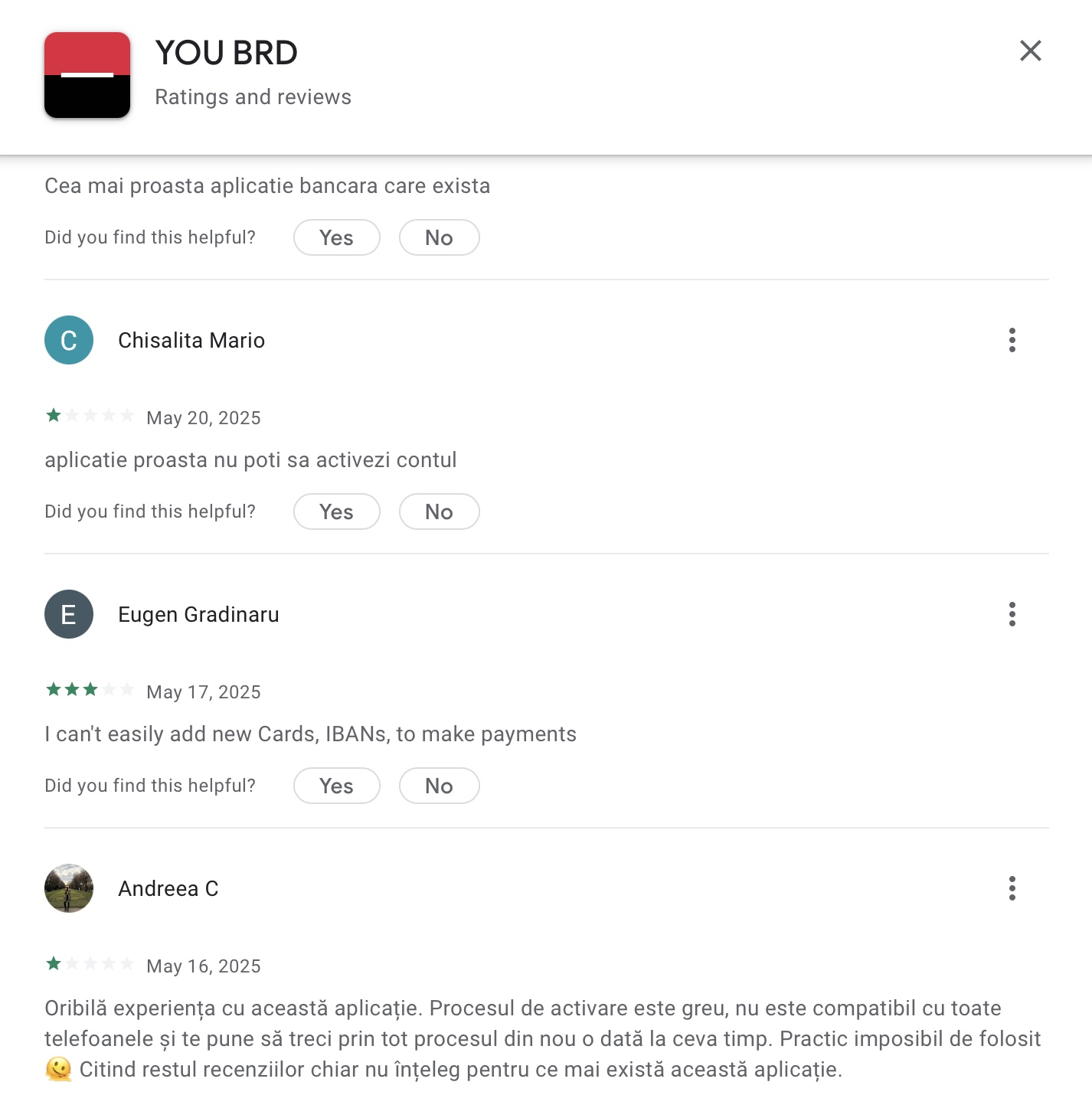The height and width of the screenshot is (1095, 1092).
Task: Click the Eugen Gradinaru reviewer name
Action: [198, 614]
